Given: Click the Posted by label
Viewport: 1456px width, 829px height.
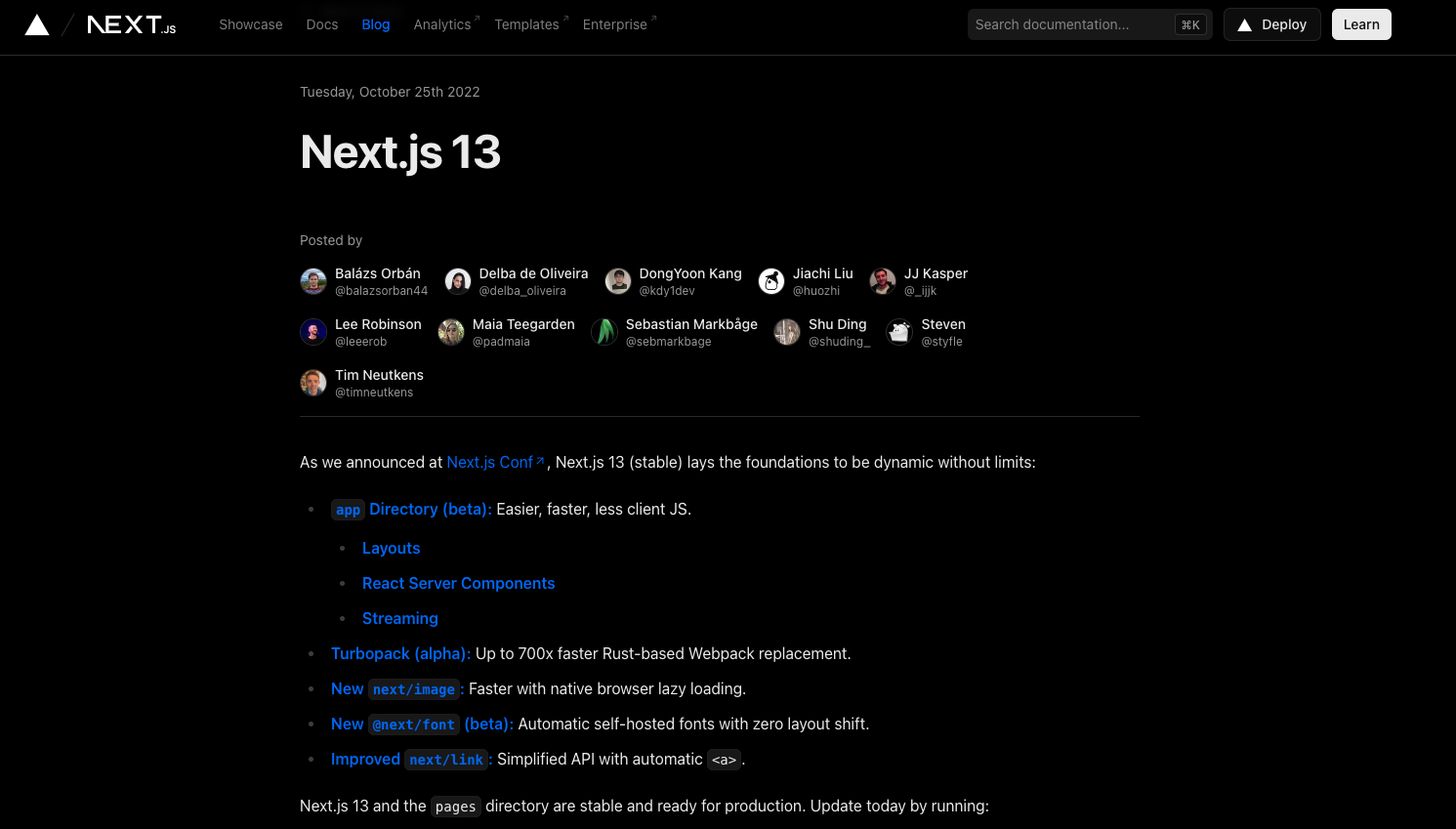Looking at the screenshot, I should pyautogui.click(x=331, y=240).
